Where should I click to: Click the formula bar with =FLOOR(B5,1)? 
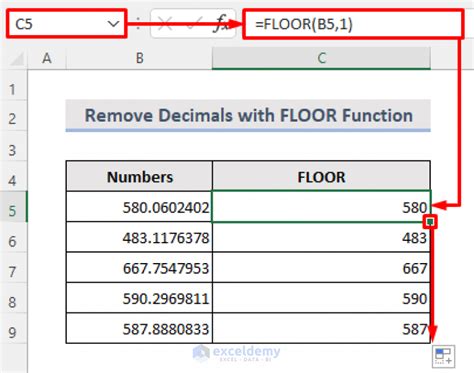point(353,24)
